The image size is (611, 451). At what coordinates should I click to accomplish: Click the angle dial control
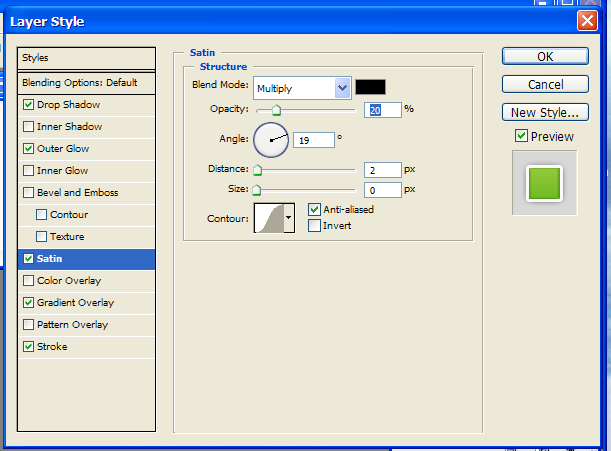[x=271, y=140]
